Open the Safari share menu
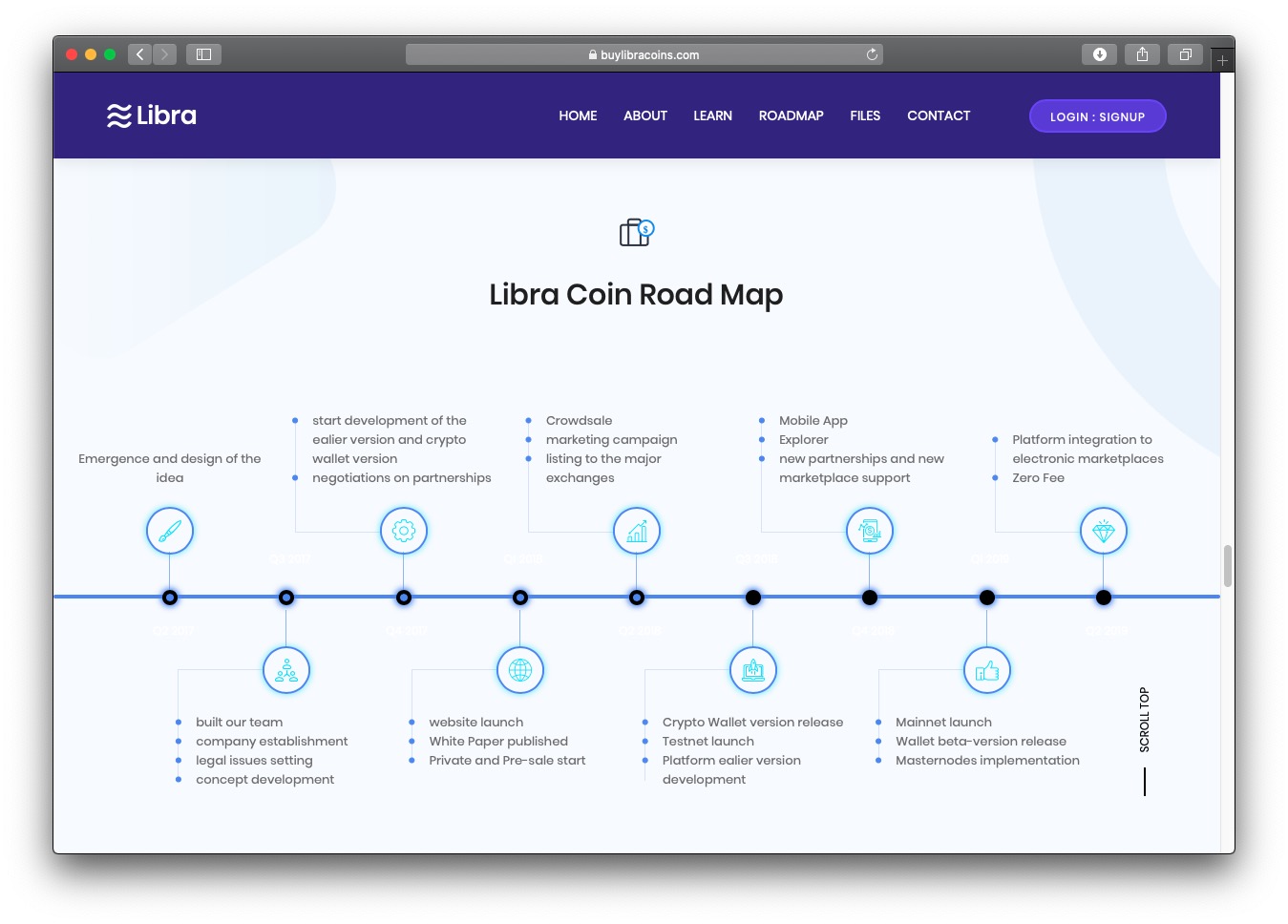The height and width of the screenshot is (924, 1288). pos(1142,54)
